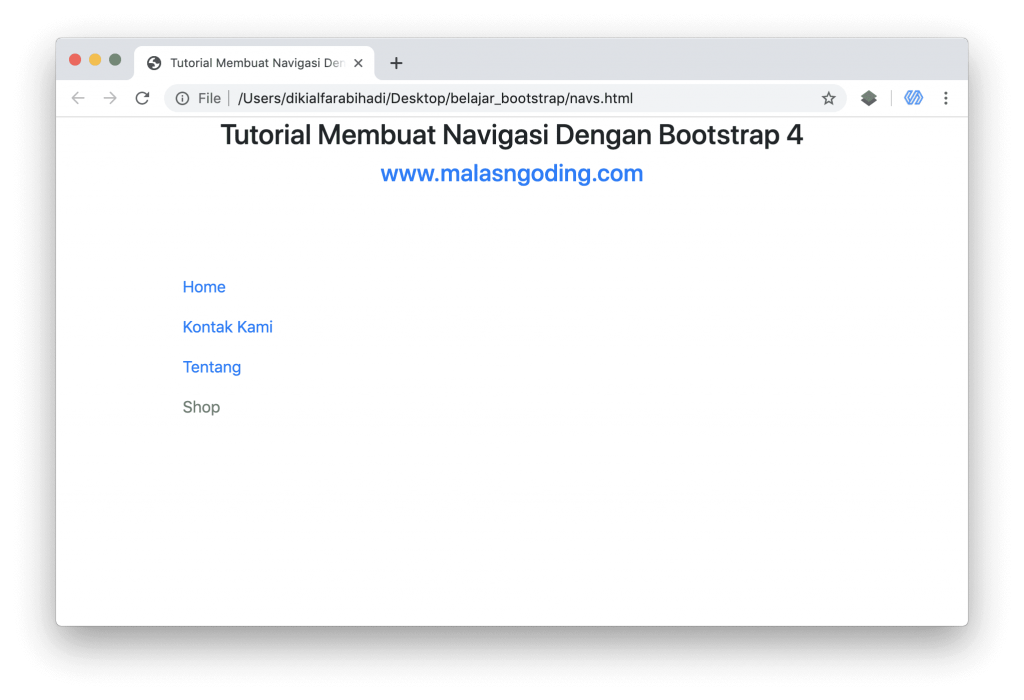Image resolution: width=1024 pixels, height=700 pixels.
Task: Select the Tutorial Membuat Navigasi tab
Action: click(x=254, y=63)
